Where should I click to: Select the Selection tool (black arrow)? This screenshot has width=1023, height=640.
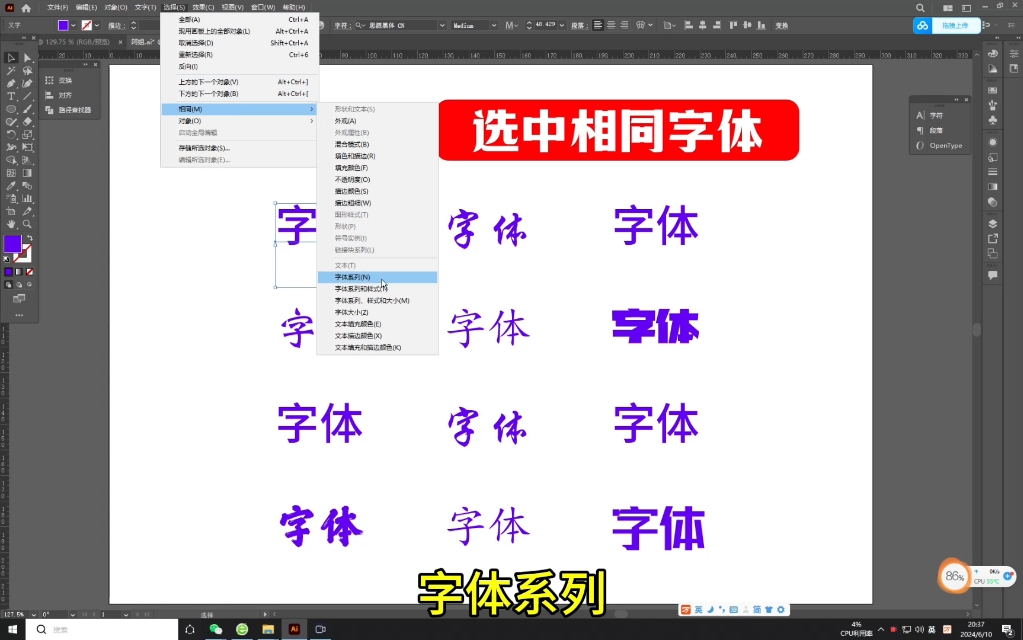click(11, 58)
